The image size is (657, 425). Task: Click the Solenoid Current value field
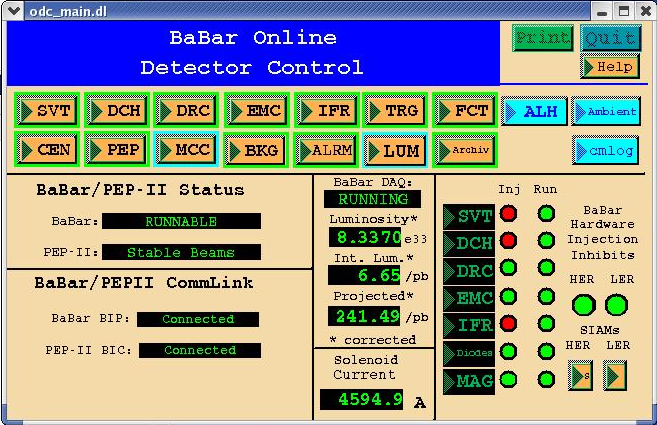coord(361,400)
